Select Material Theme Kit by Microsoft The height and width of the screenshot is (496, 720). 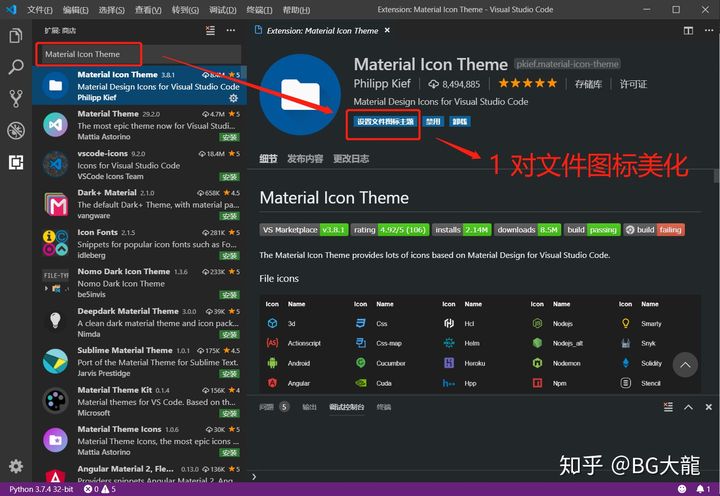(139, 401)
